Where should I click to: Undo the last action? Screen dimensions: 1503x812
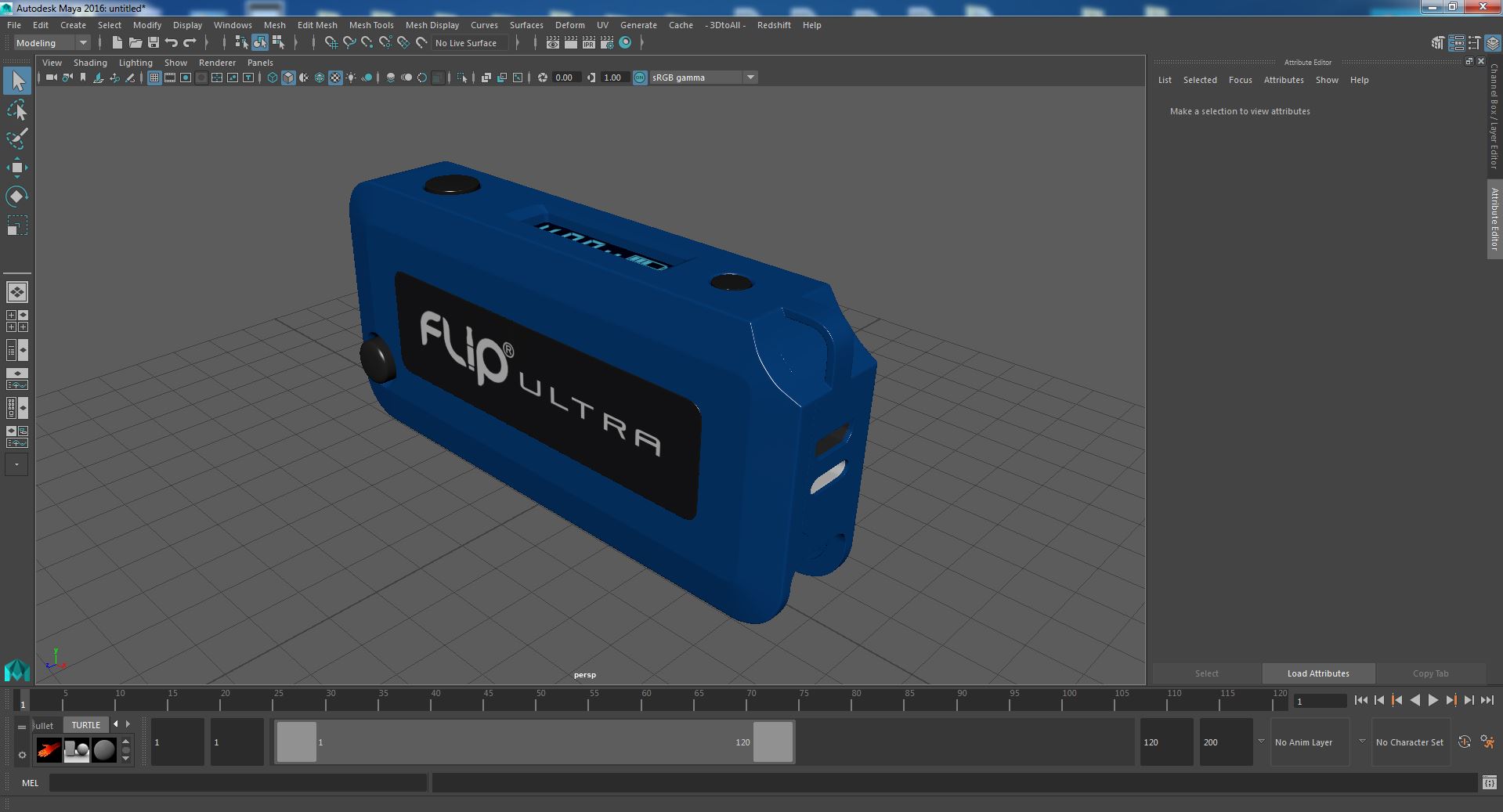(172, 43)
